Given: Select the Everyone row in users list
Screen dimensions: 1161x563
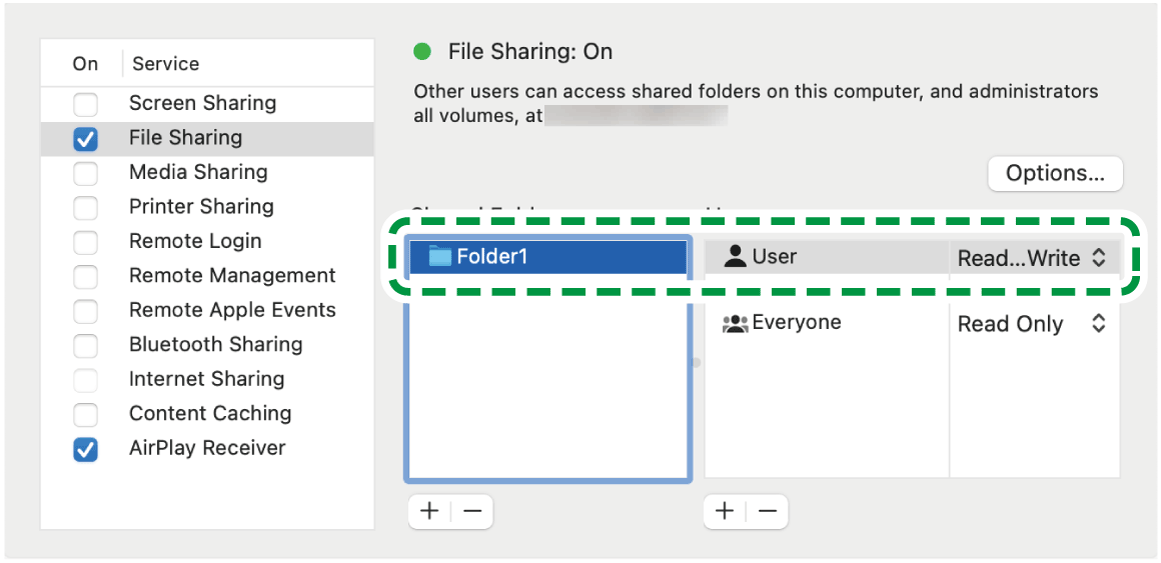Looking at the screenshot, I should 796,323.
